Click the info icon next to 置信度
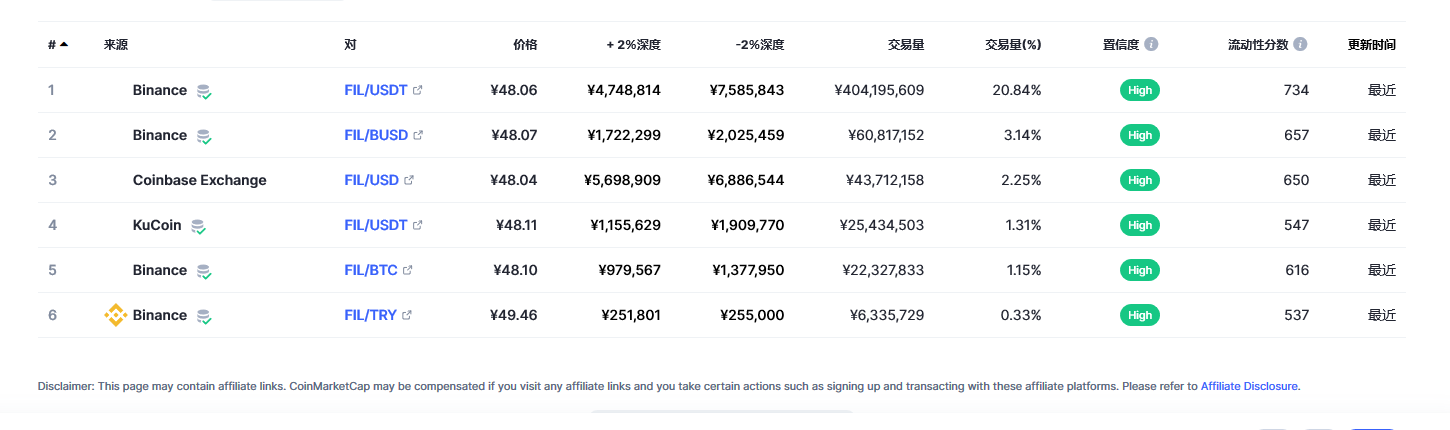 pos(1151,45)
